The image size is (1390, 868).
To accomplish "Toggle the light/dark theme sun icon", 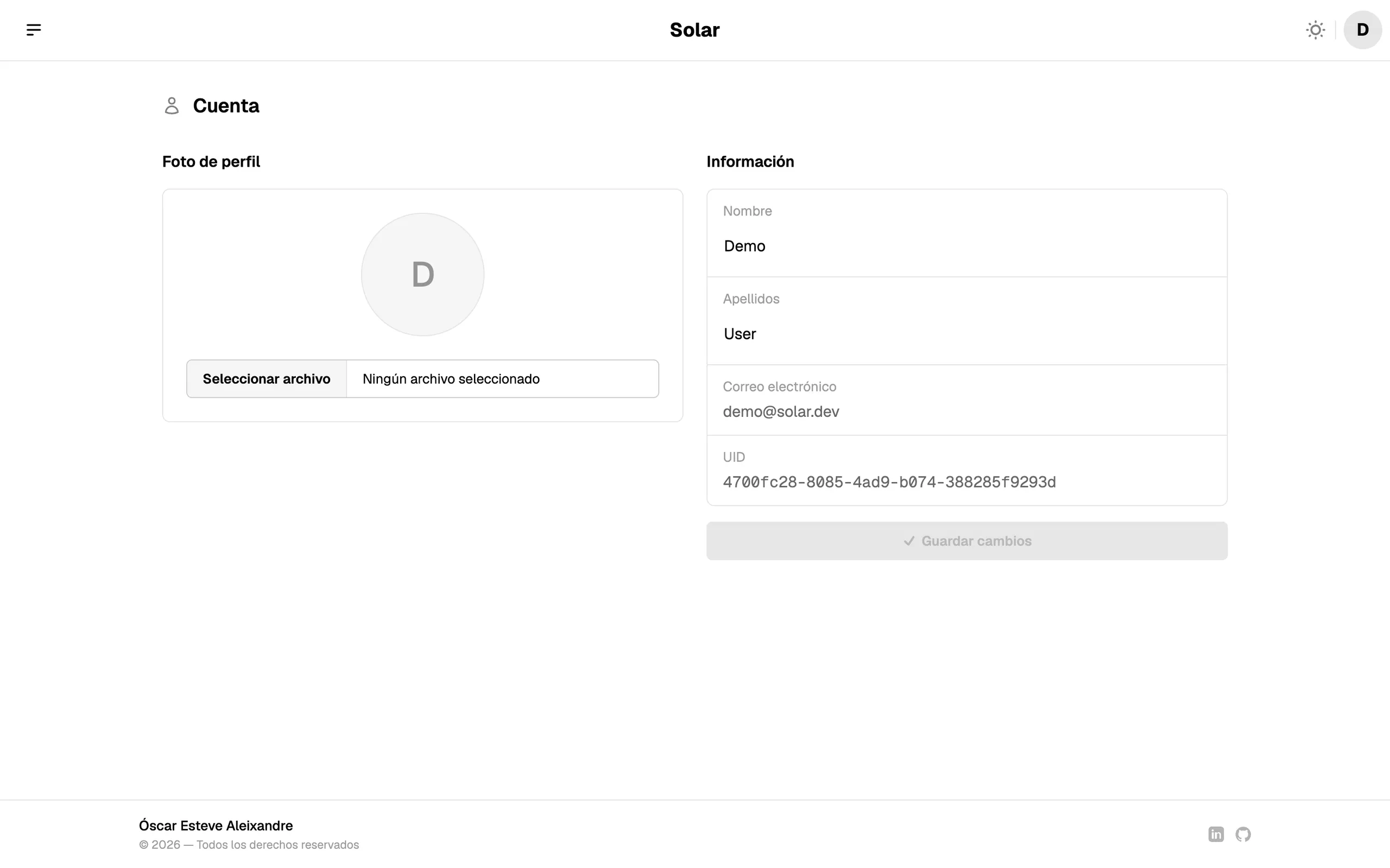I will [1316, 30].
